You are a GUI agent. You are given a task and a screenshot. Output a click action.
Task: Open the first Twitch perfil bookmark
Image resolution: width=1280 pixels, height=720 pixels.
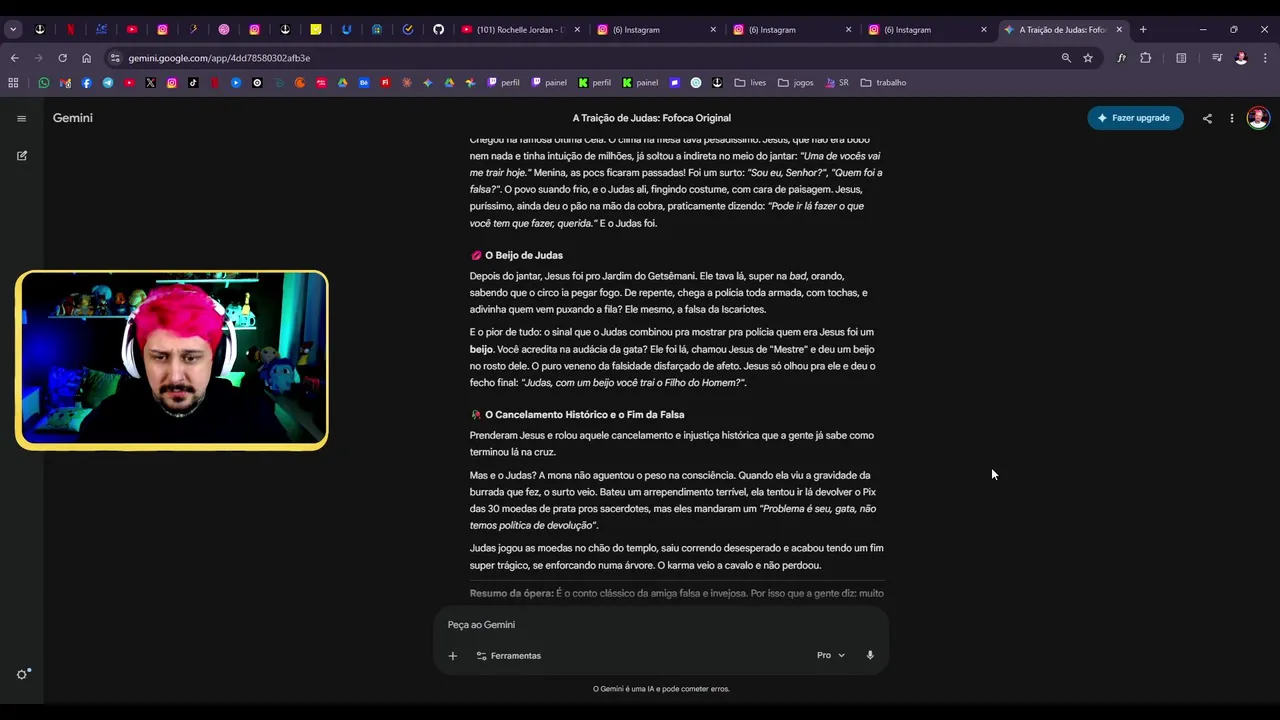(504, 83)
